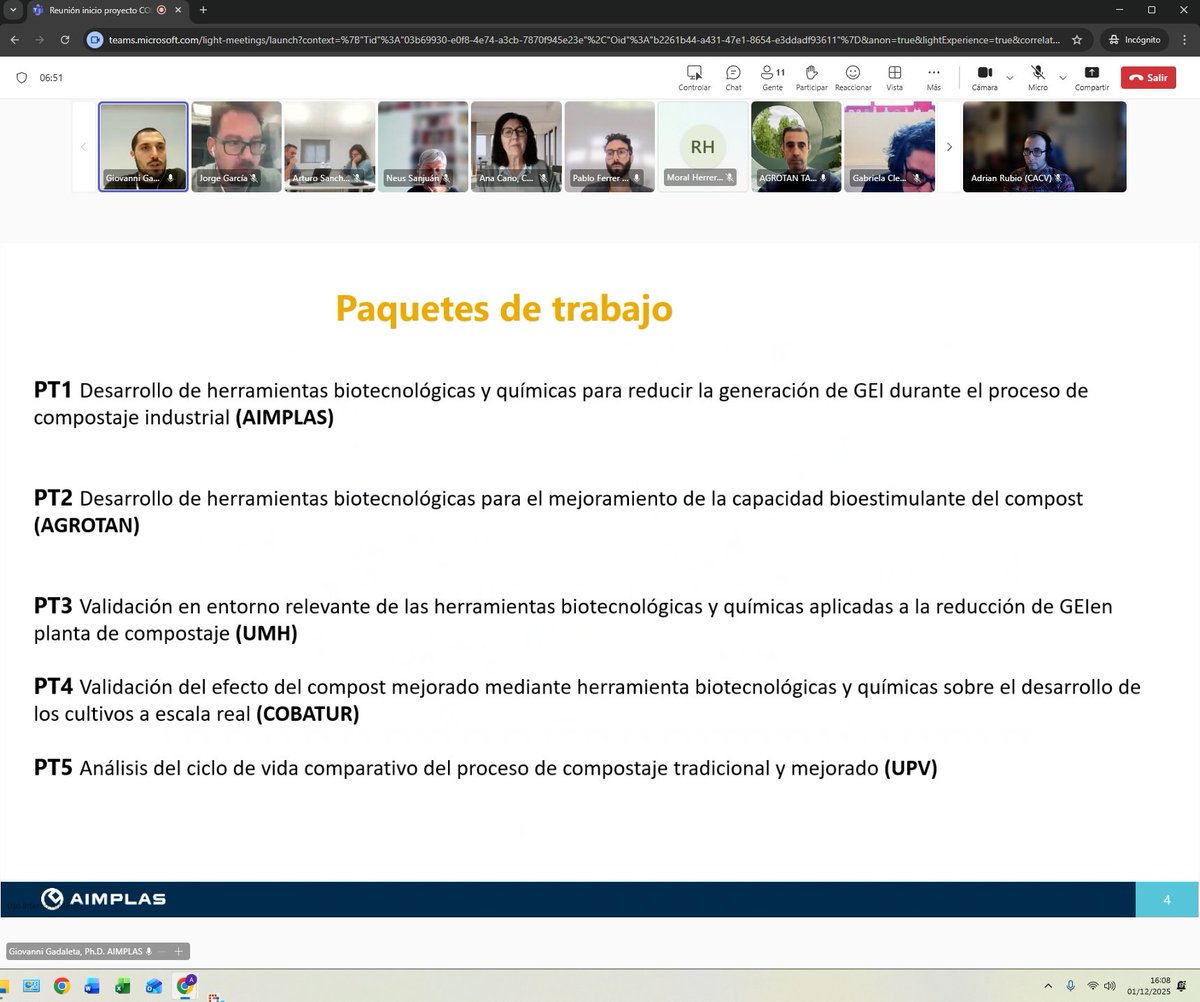
Task: Click the slide number 4
Action: (x=1167, y=900)
